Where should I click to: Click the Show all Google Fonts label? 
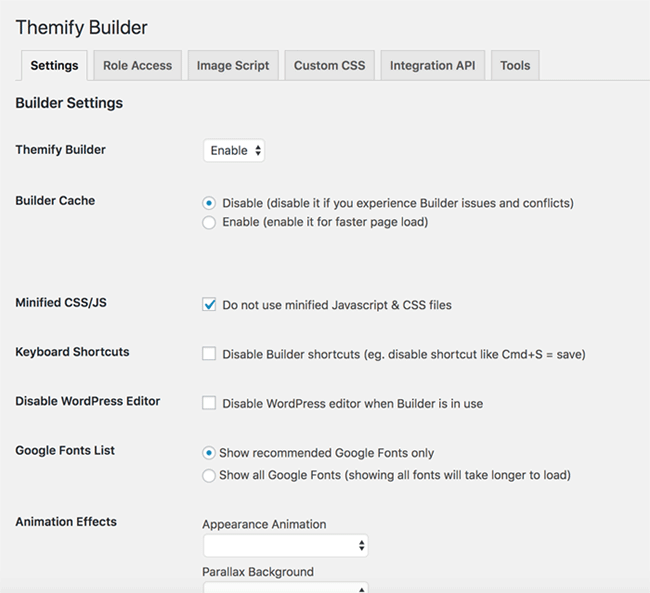click(395, 475)
